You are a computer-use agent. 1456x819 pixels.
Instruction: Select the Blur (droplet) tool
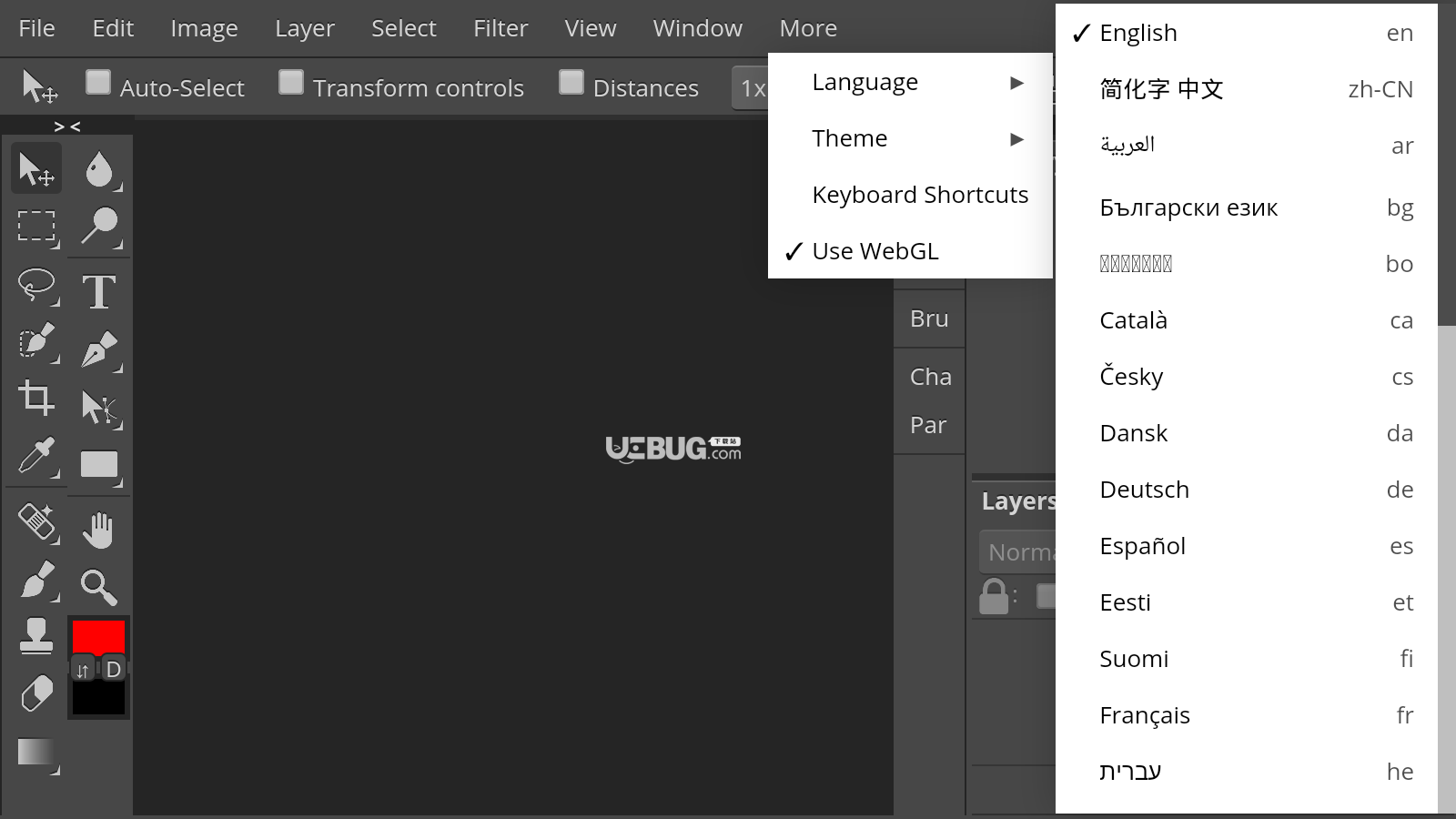click(99, 168)
